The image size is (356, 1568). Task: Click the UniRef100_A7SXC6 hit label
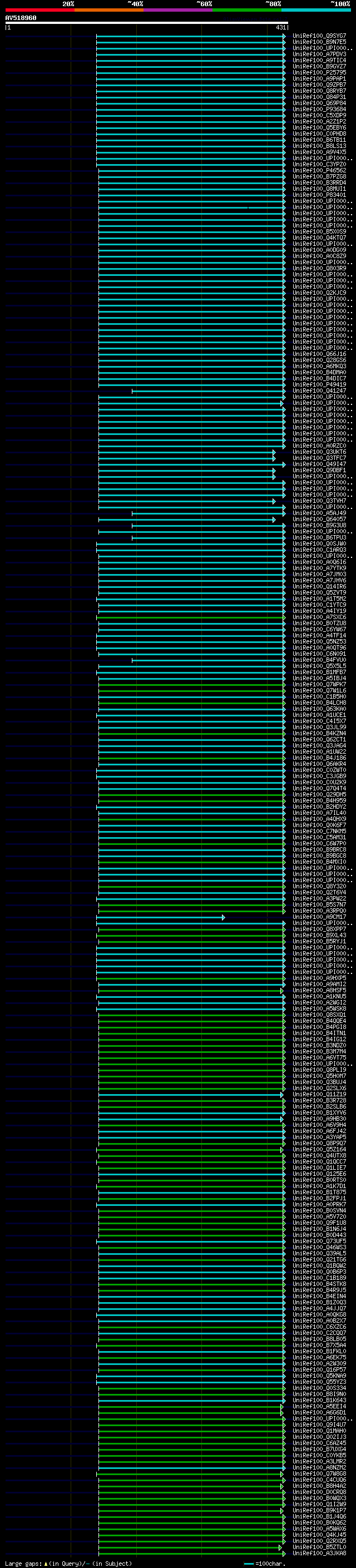coord(319,617)
